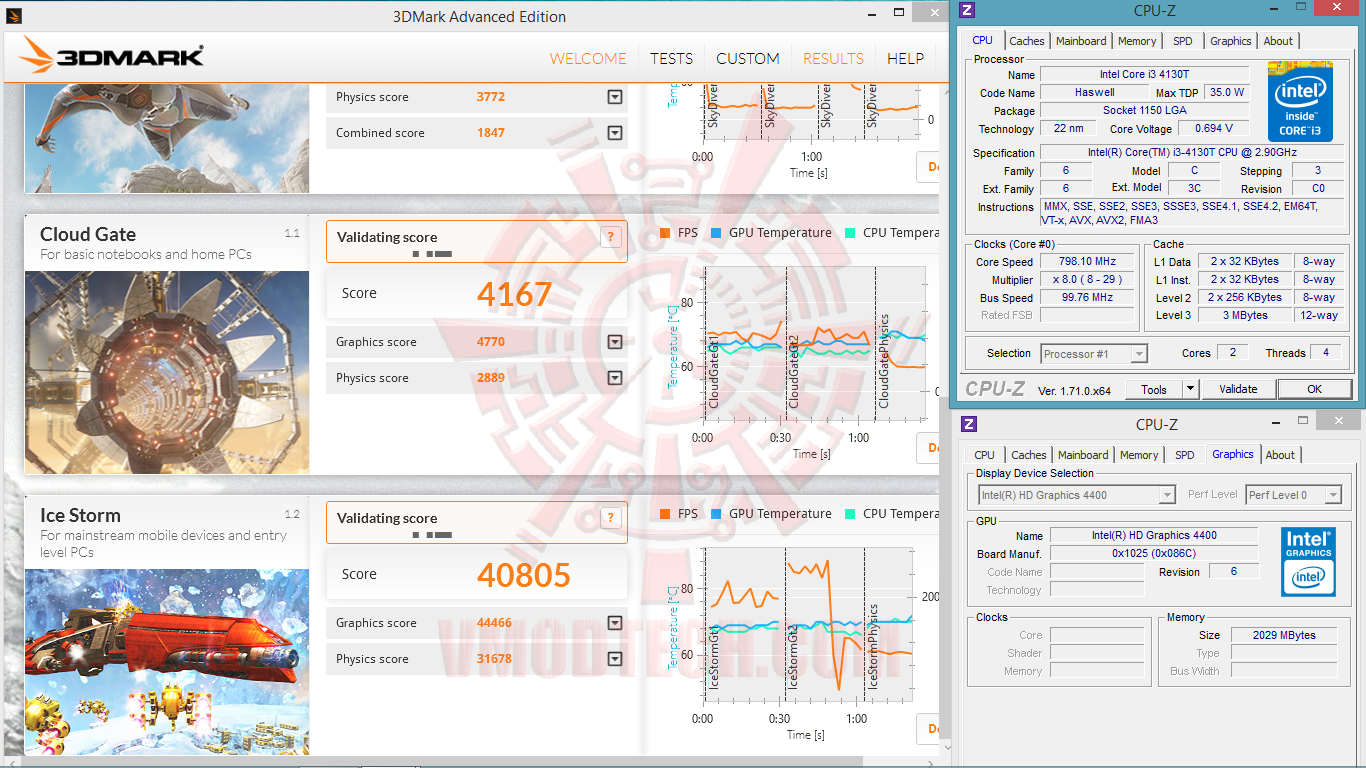Click the Intel Inside Core i3 logo
Screen dimensions: 1366x768
[1300, 101]
